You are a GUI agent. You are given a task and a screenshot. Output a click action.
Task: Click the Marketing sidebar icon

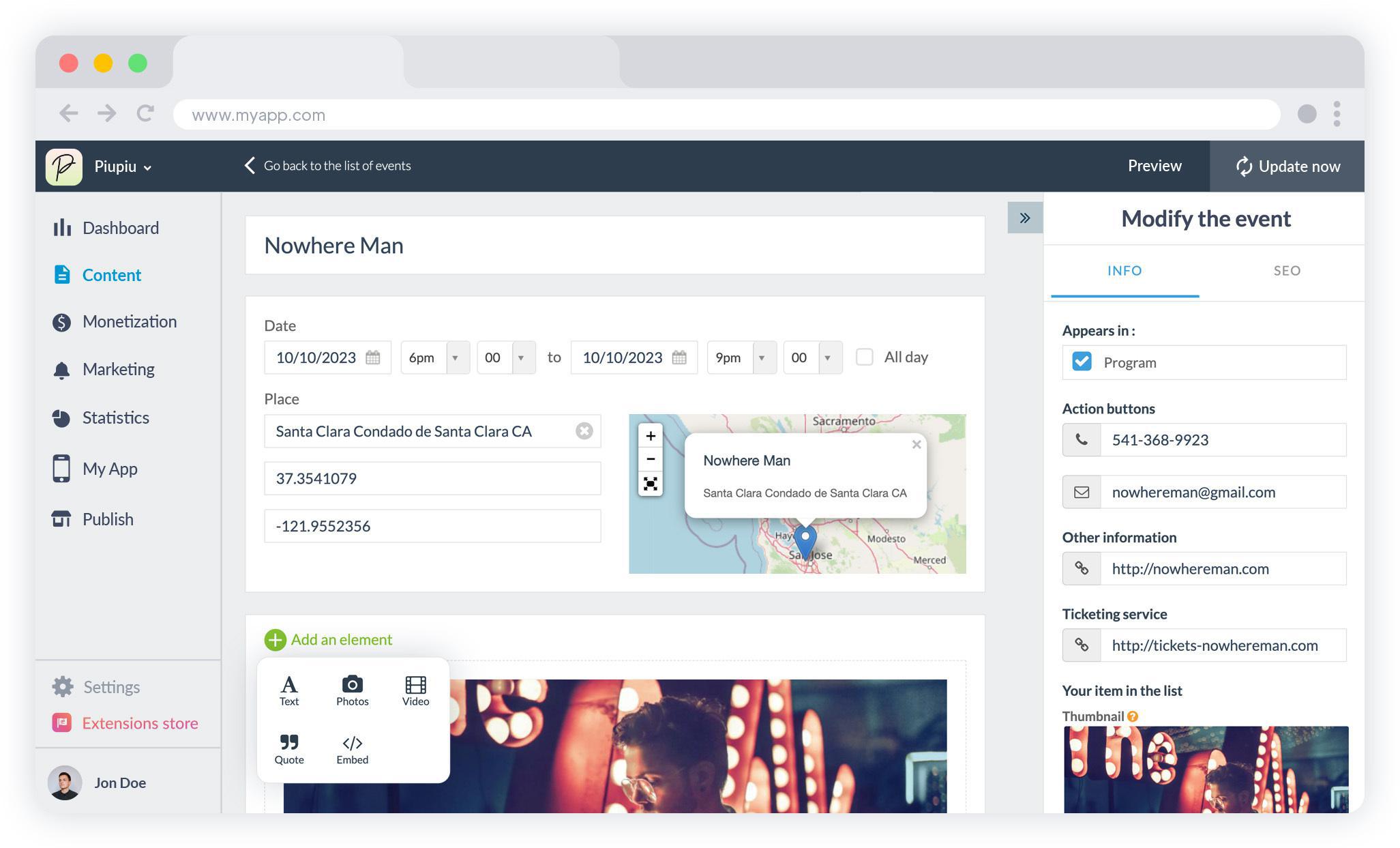tap(61, 369)
